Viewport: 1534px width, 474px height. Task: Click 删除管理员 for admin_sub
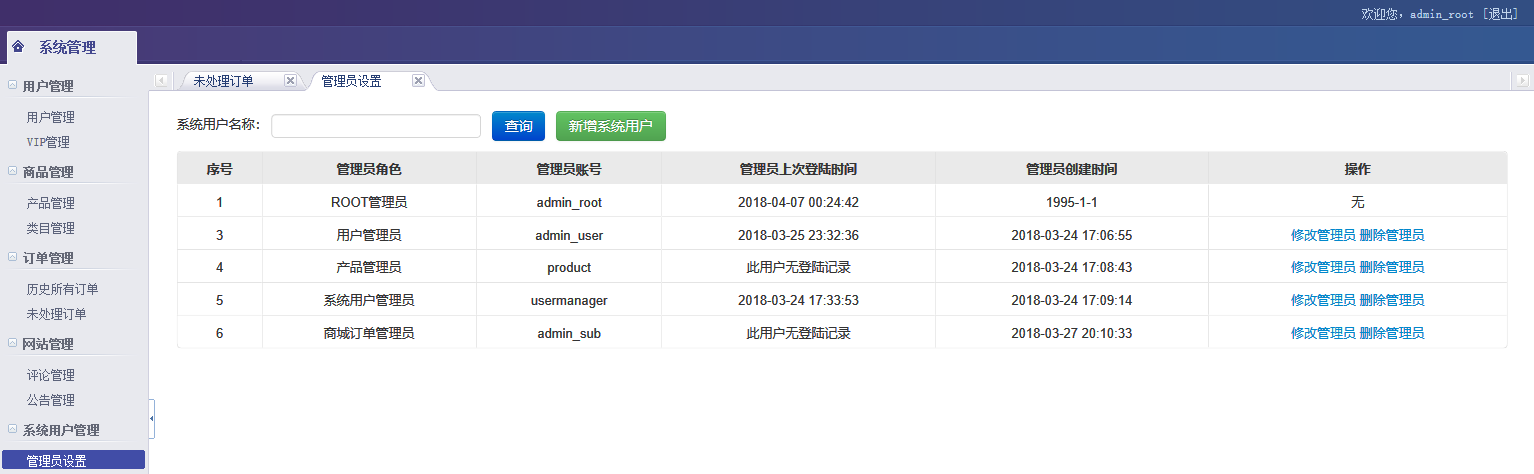point(1392,333)
